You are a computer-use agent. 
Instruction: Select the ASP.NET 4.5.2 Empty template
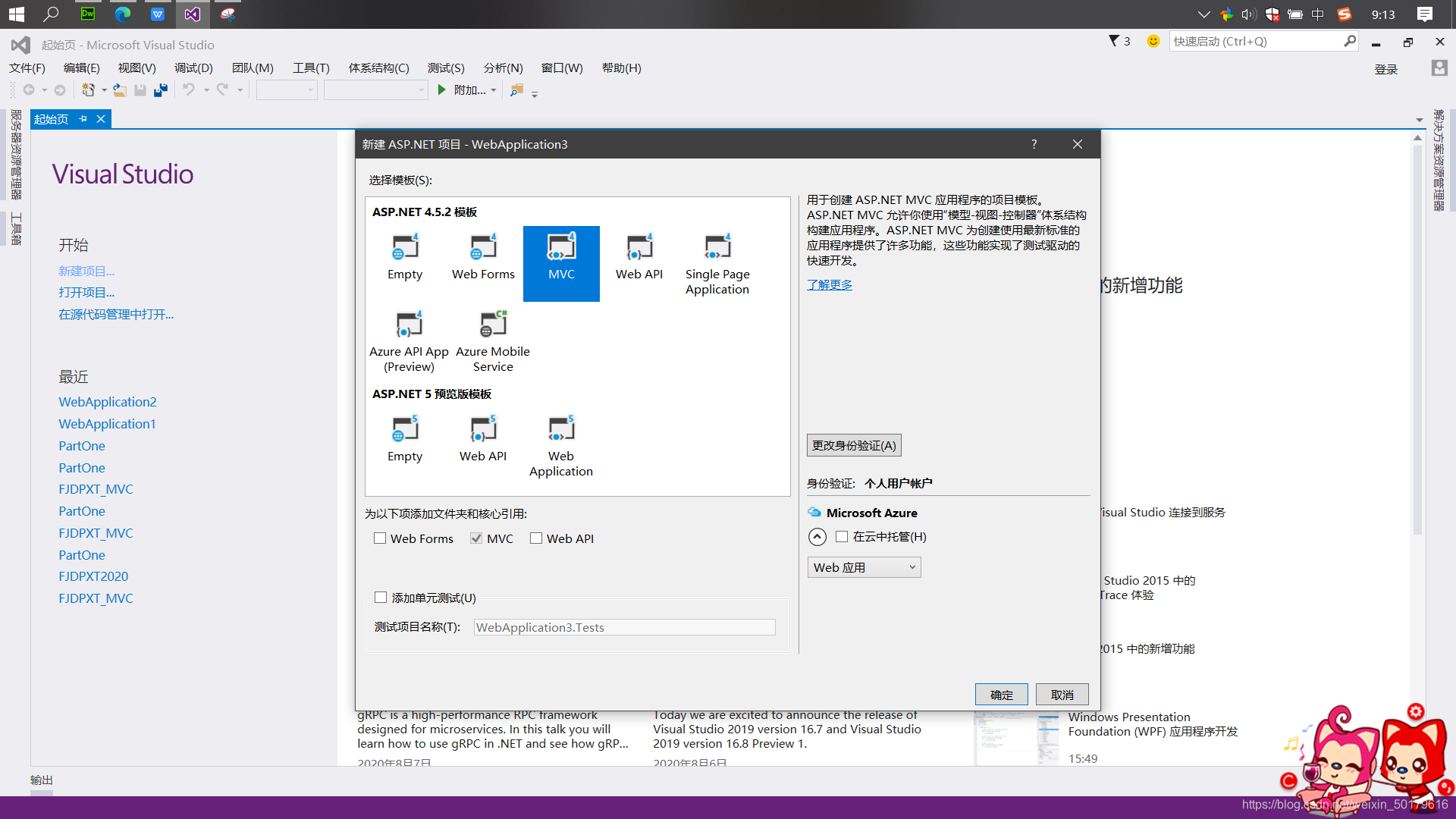point(405,258)
